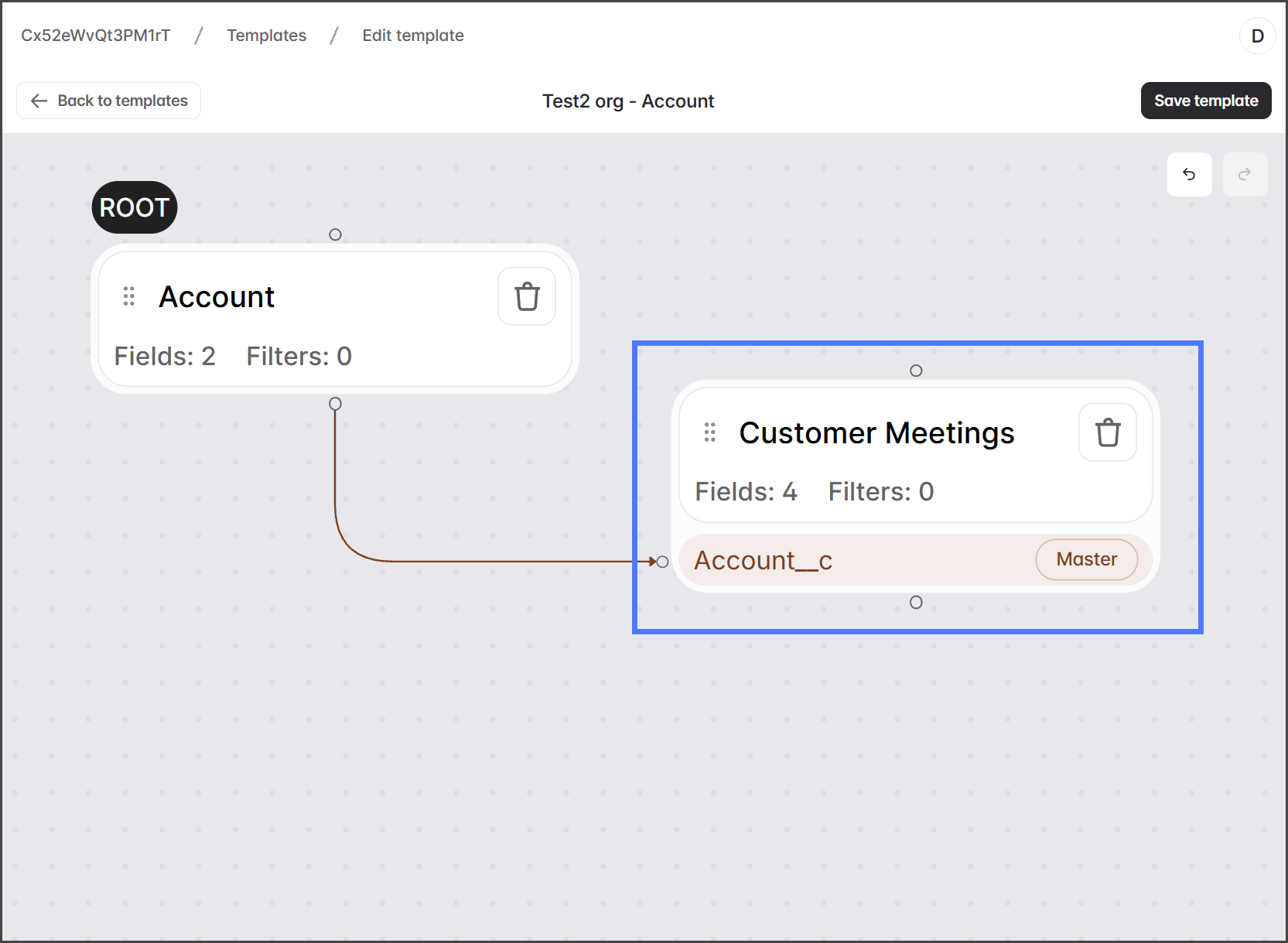Click Customer Meetings top connector handle

[916, 371]
